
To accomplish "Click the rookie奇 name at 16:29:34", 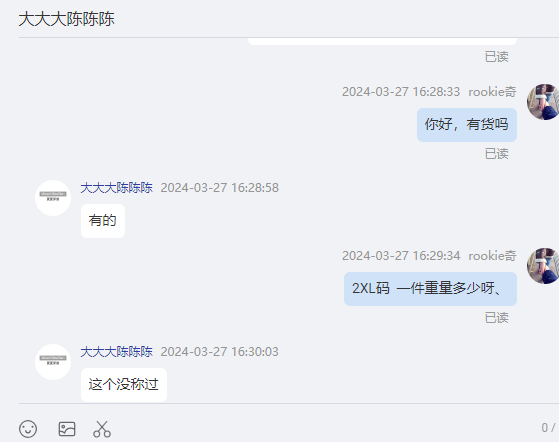I will click(x=492, y=256).
